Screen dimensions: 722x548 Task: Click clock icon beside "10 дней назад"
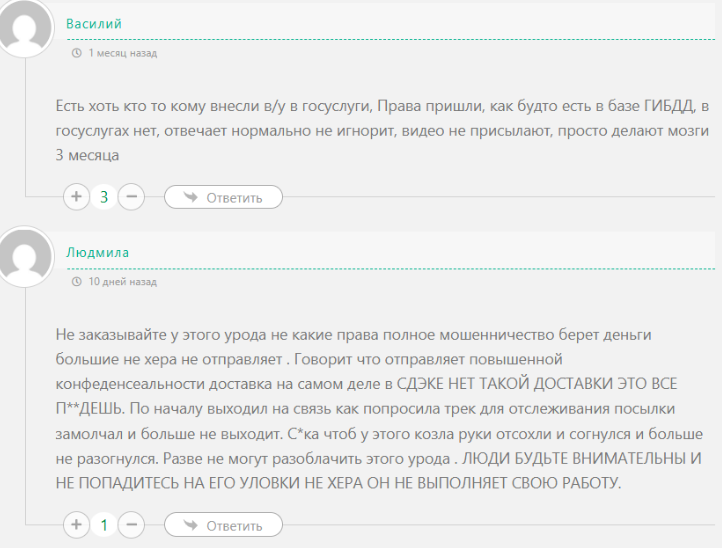(77, 282)
